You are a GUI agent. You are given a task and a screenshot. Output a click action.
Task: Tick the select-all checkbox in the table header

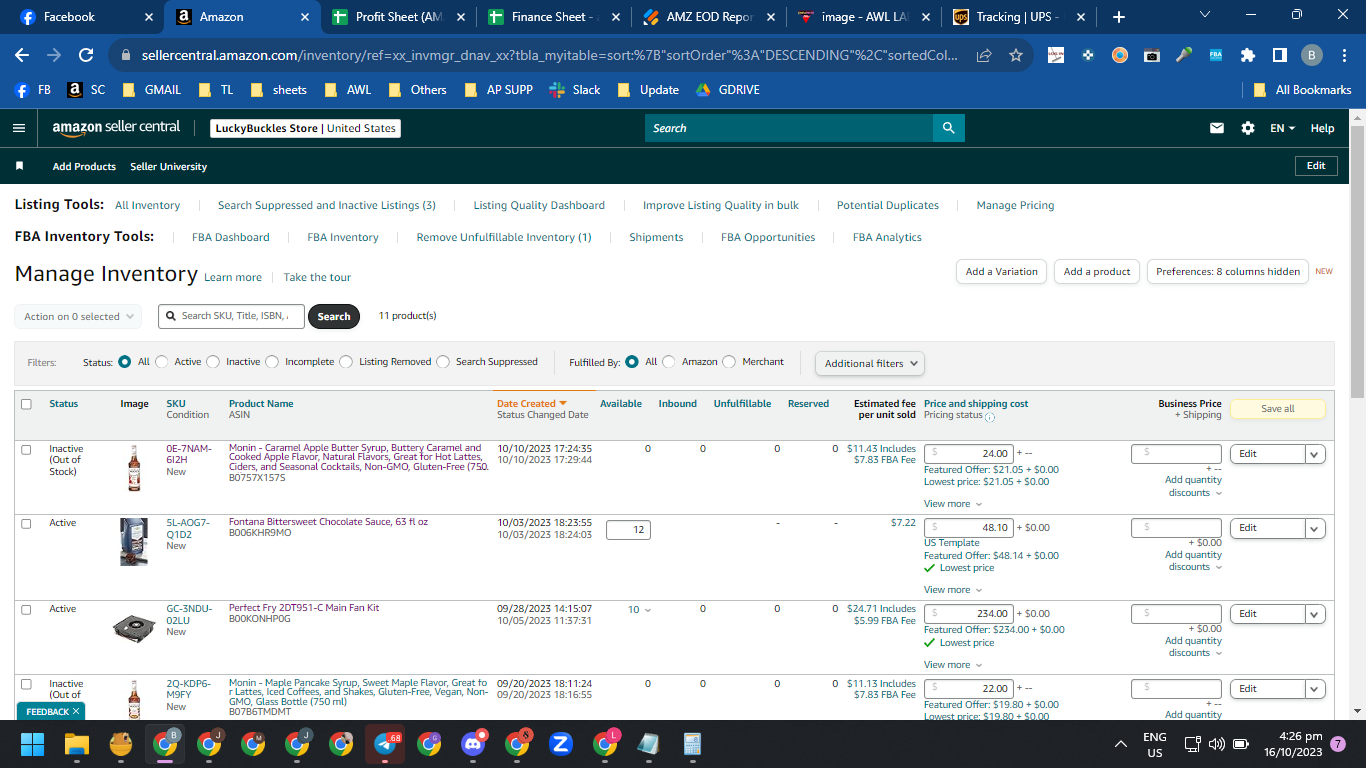pyautogui.click(x=27, y=404)
